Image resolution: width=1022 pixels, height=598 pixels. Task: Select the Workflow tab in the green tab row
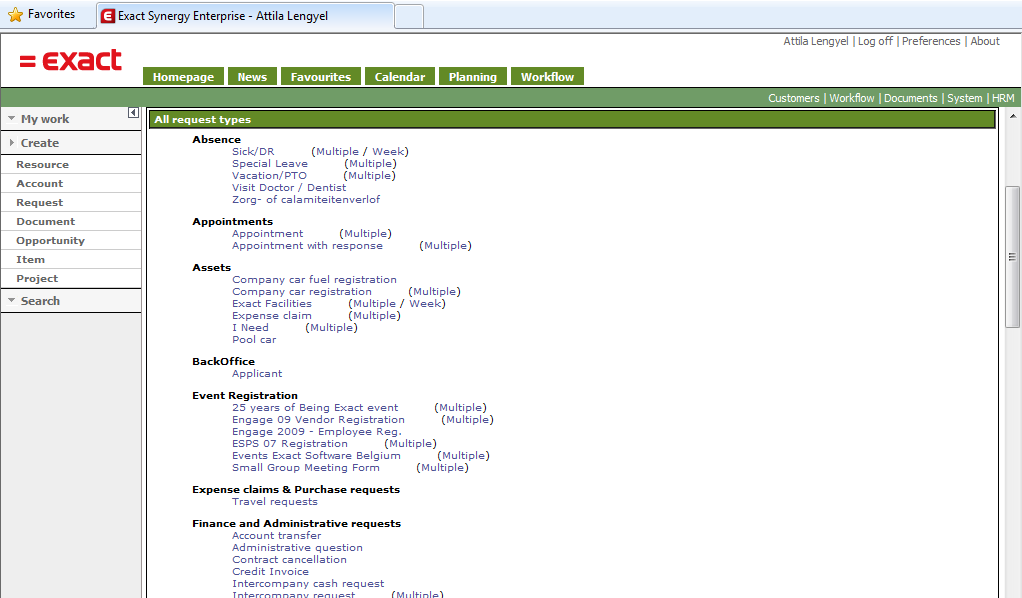(548, 77)
